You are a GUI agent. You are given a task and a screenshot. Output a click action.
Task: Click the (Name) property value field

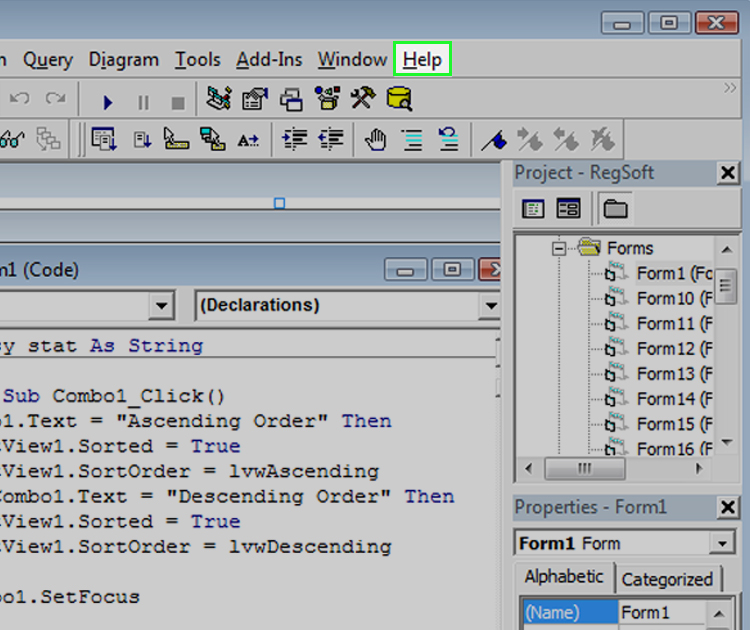coord(662,612)
